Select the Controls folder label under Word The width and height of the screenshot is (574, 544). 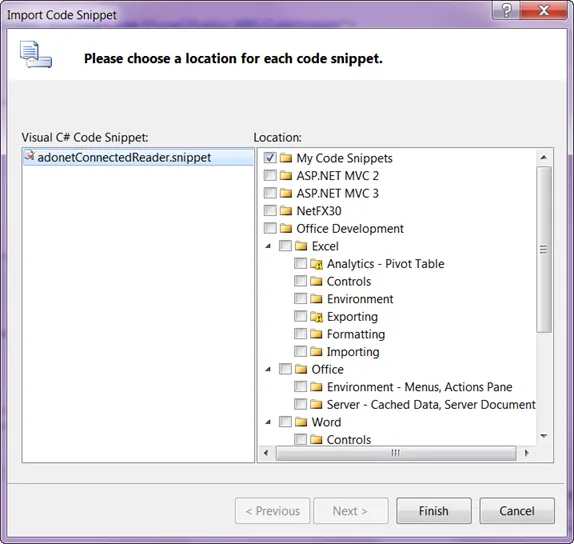[348, 439]
